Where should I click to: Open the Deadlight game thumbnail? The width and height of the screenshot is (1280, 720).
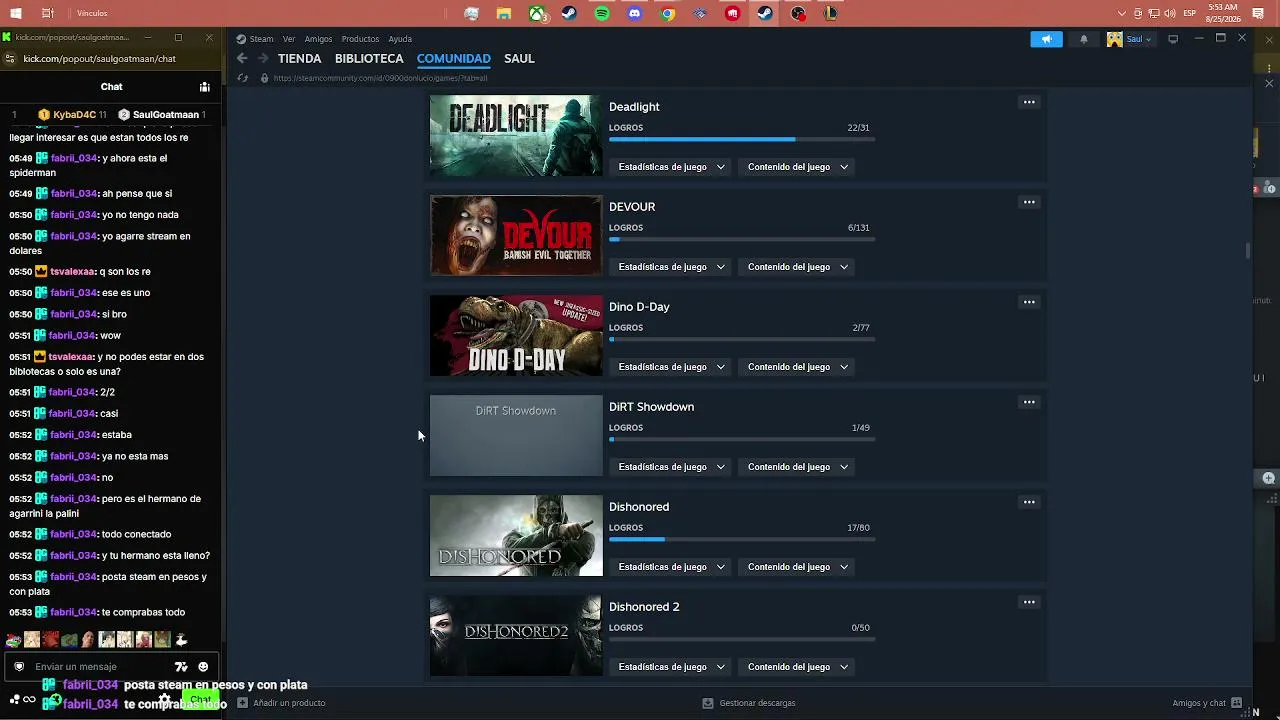(516, 135)
